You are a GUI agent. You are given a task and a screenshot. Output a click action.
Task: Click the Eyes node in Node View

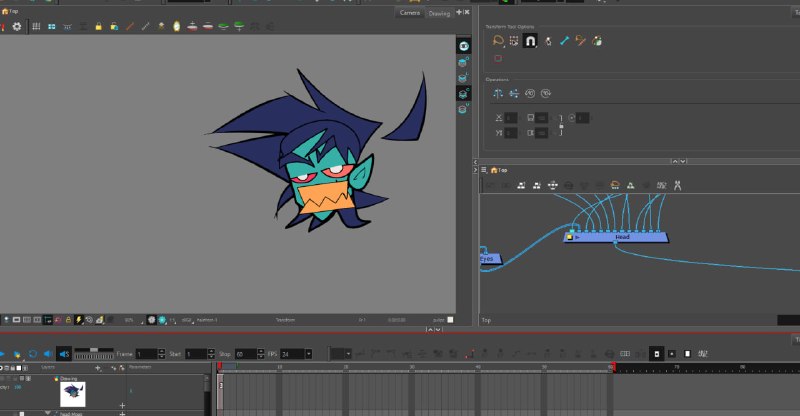click(490, 259)
